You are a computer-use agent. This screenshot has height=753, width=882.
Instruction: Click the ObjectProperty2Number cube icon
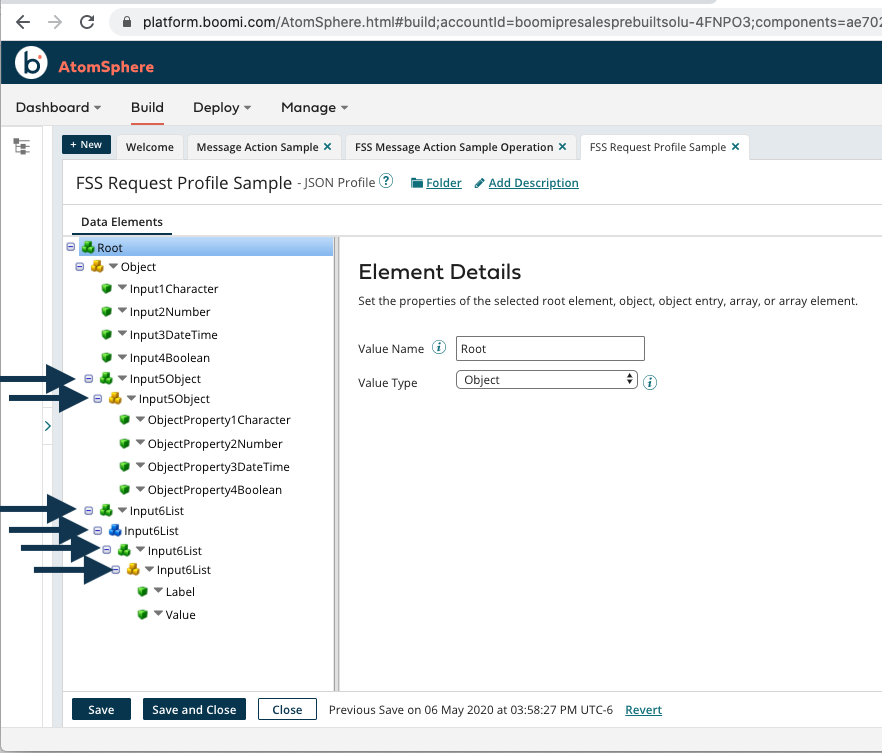[124, 443]
